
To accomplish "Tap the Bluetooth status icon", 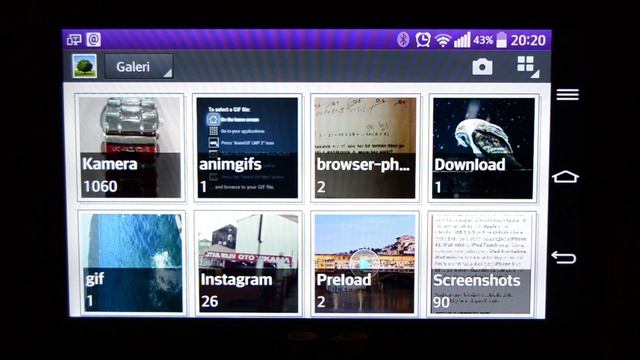I will (x=403, y=40).
